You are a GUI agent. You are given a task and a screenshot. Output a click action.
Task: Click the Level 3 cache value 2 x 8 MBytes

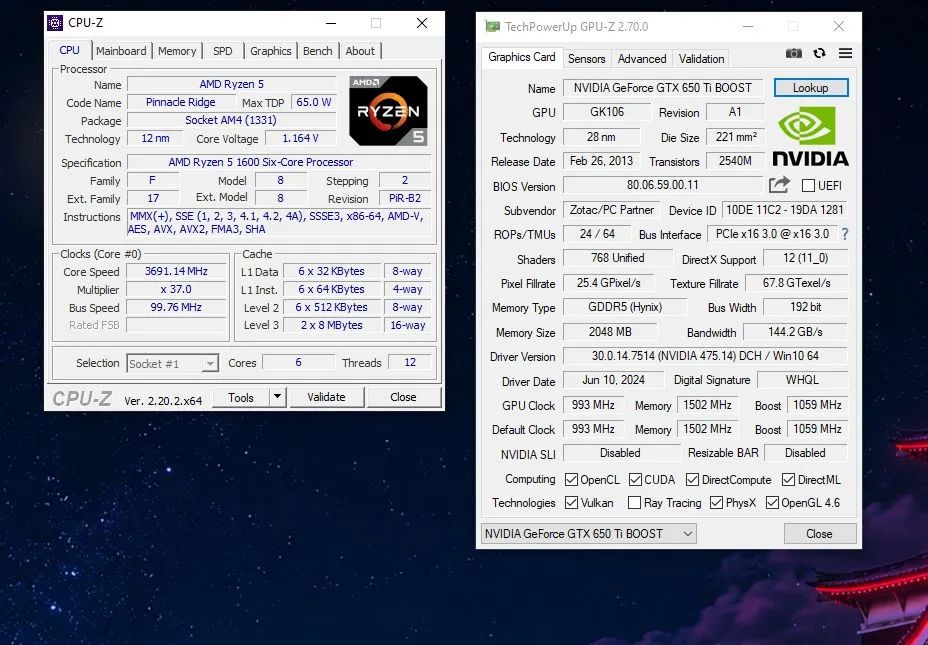(331, 325)
